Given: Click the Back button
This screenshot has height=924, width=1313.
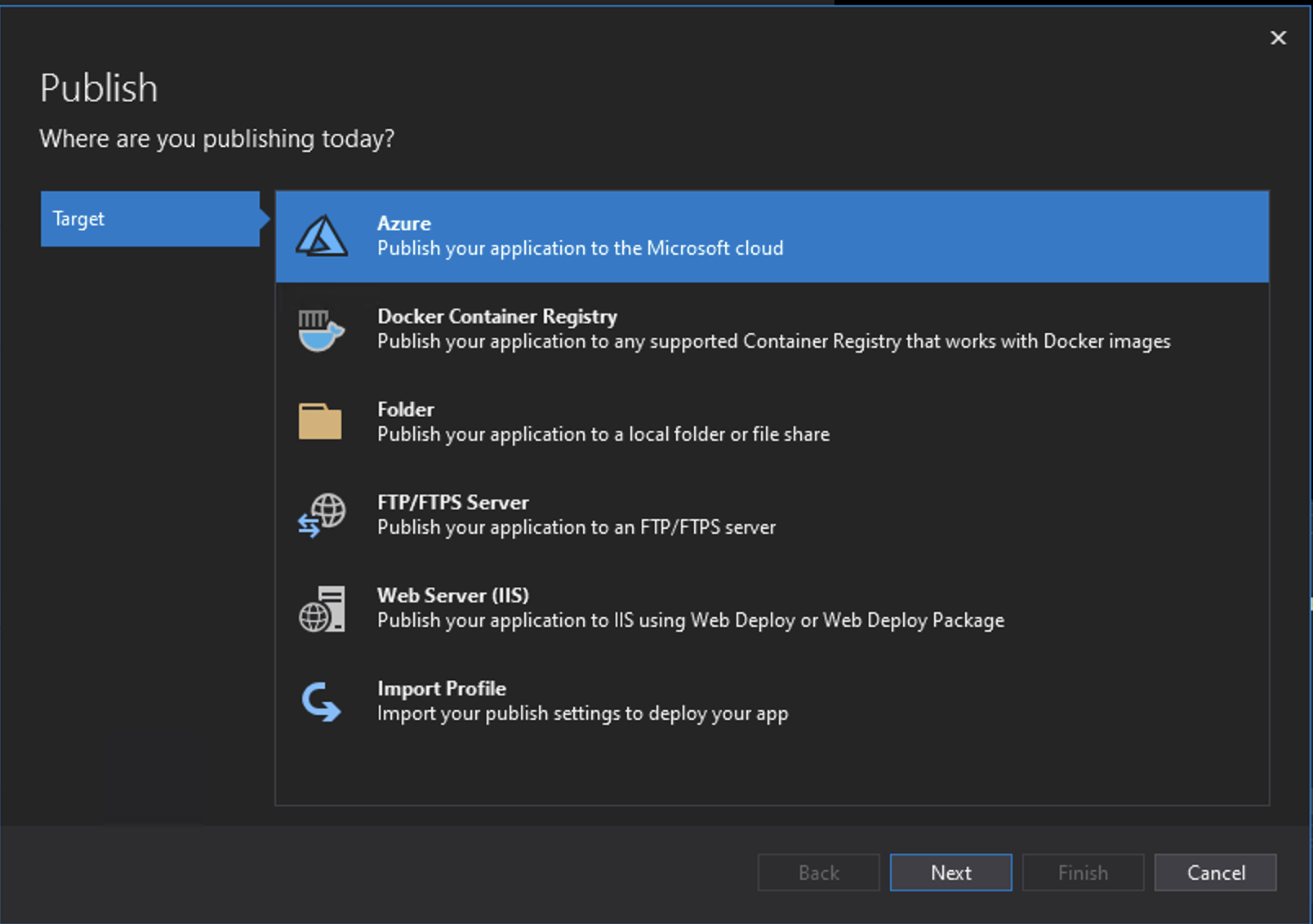Looking at the screenshot, I should coord(818,872).
